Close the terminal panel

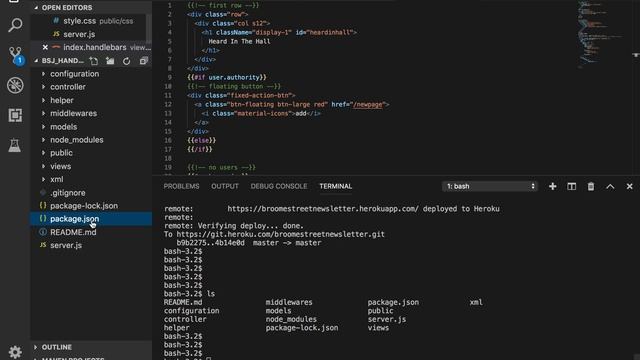[629, 186]
